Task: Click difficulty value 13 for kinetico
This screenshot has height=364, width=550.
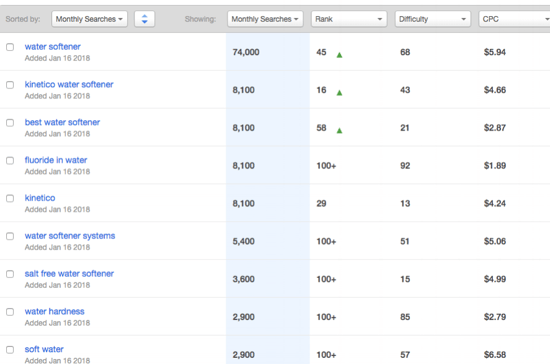Action: 405,204
